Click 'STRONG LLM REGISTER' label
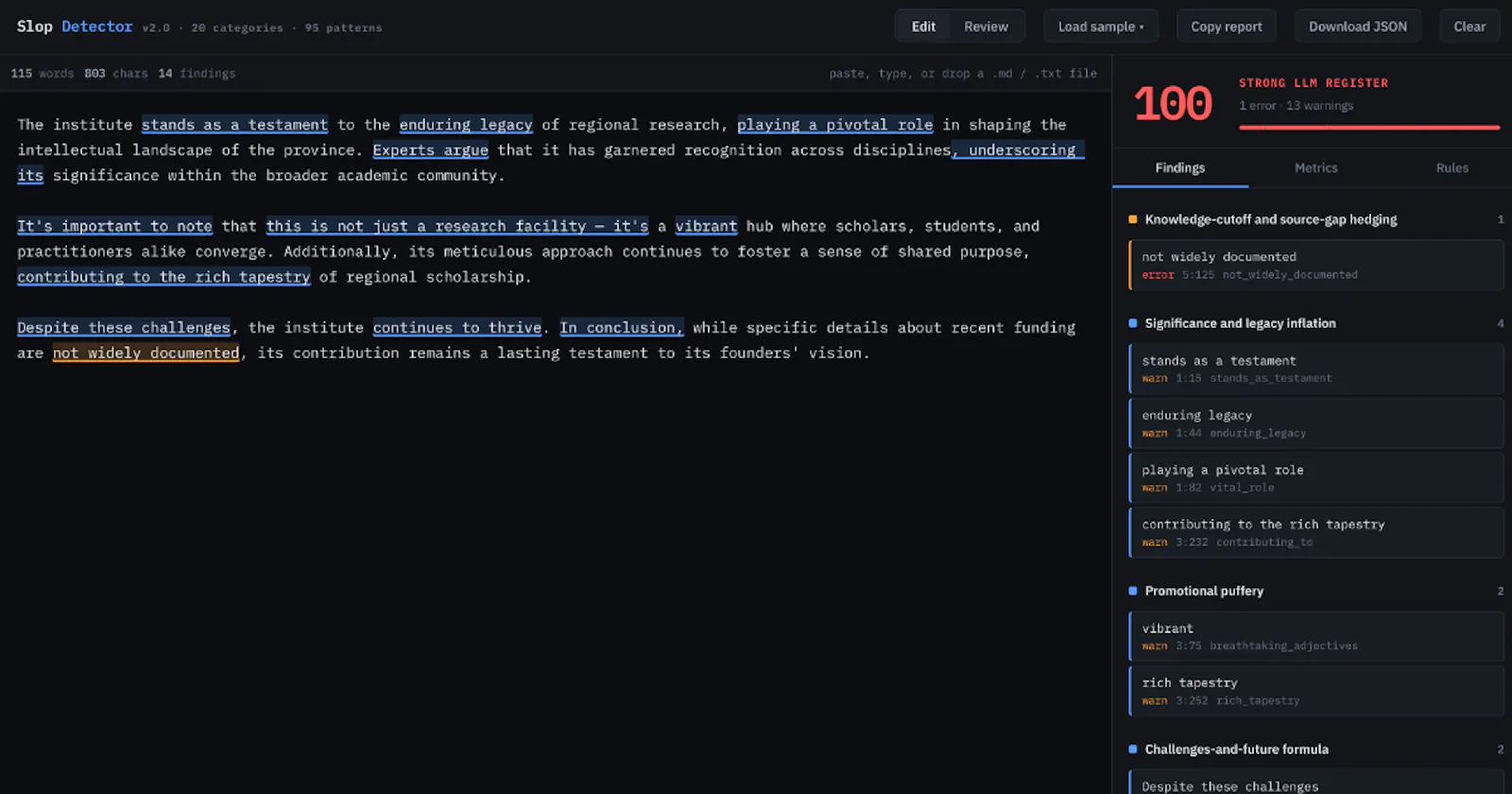1512x794 pixels. click(x=1314, y=83)
